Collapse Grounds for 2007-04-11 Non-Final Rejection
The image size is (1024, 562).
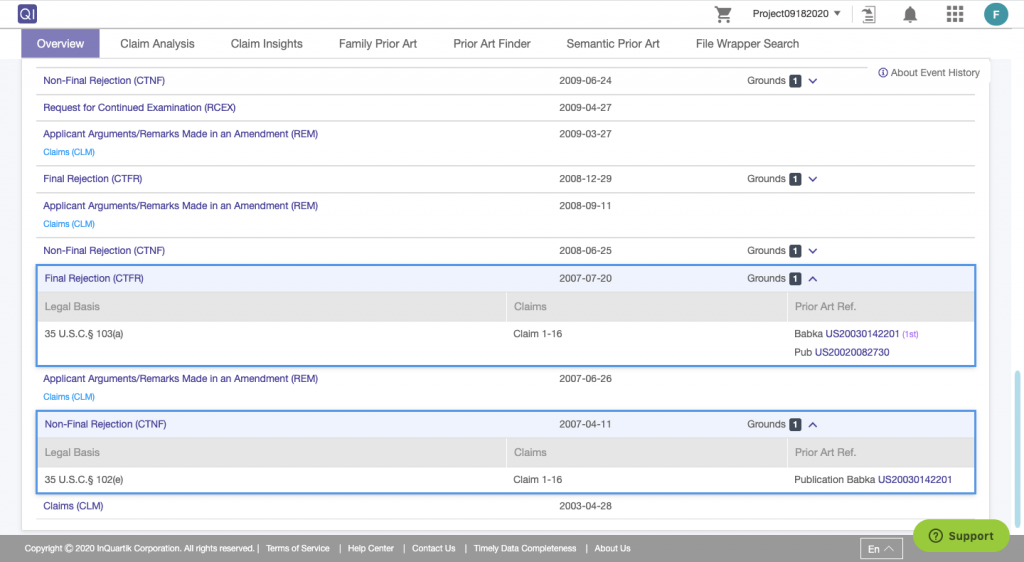812,425
